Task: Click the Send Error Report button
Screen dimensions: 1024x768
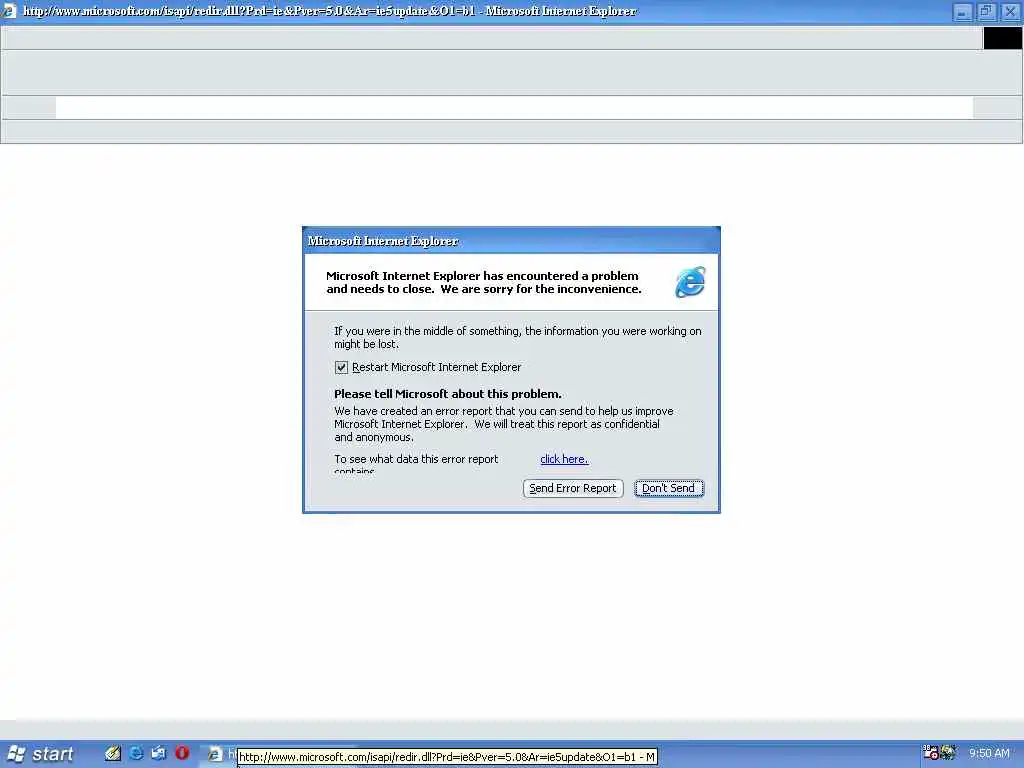Action: tap(573, 488)
